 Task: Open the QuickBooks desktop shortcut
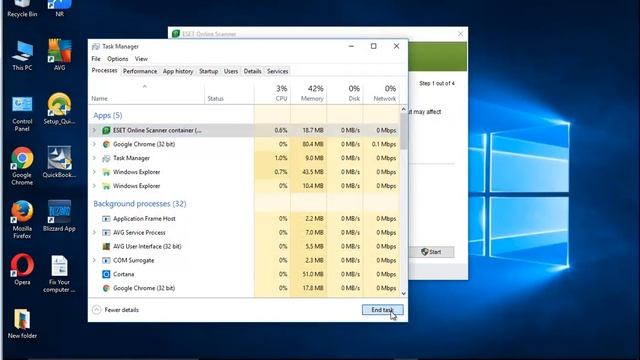pos(59,162)
